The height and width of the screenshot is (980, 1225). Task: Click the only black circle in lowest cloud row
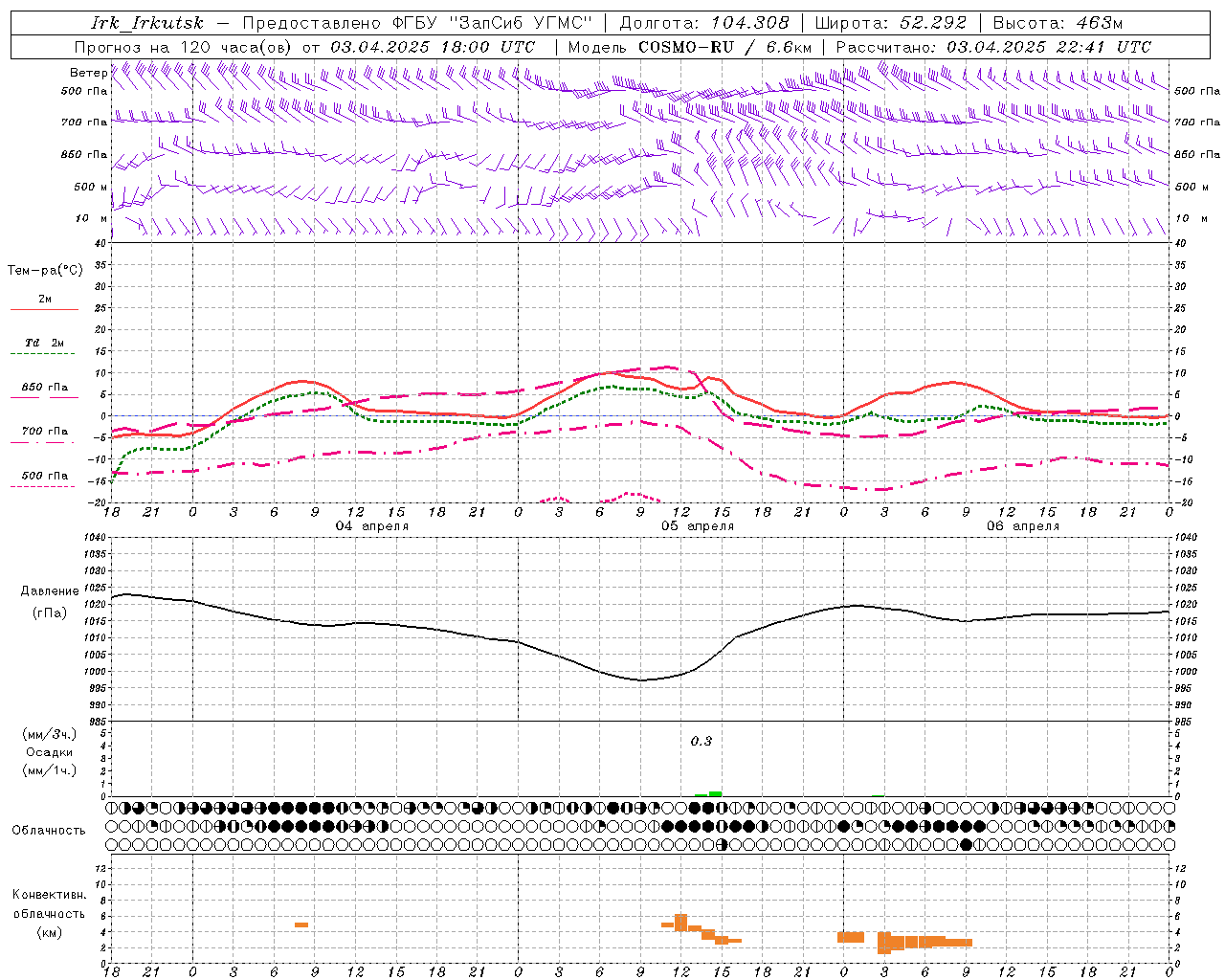coord(967,844)
